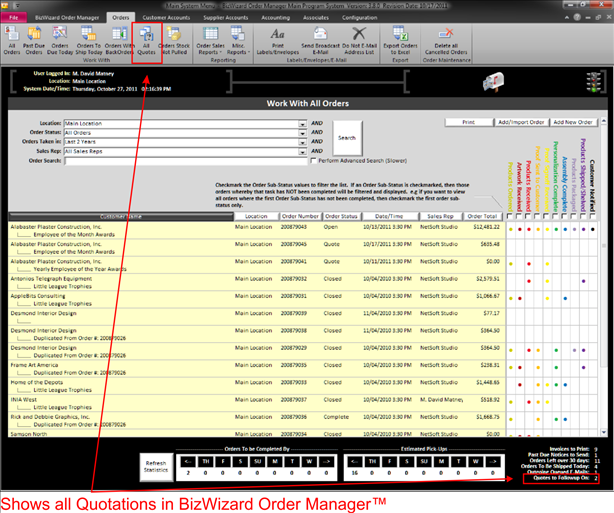
Task: Sort by the Order Total column header
Action: pos(482,216)
